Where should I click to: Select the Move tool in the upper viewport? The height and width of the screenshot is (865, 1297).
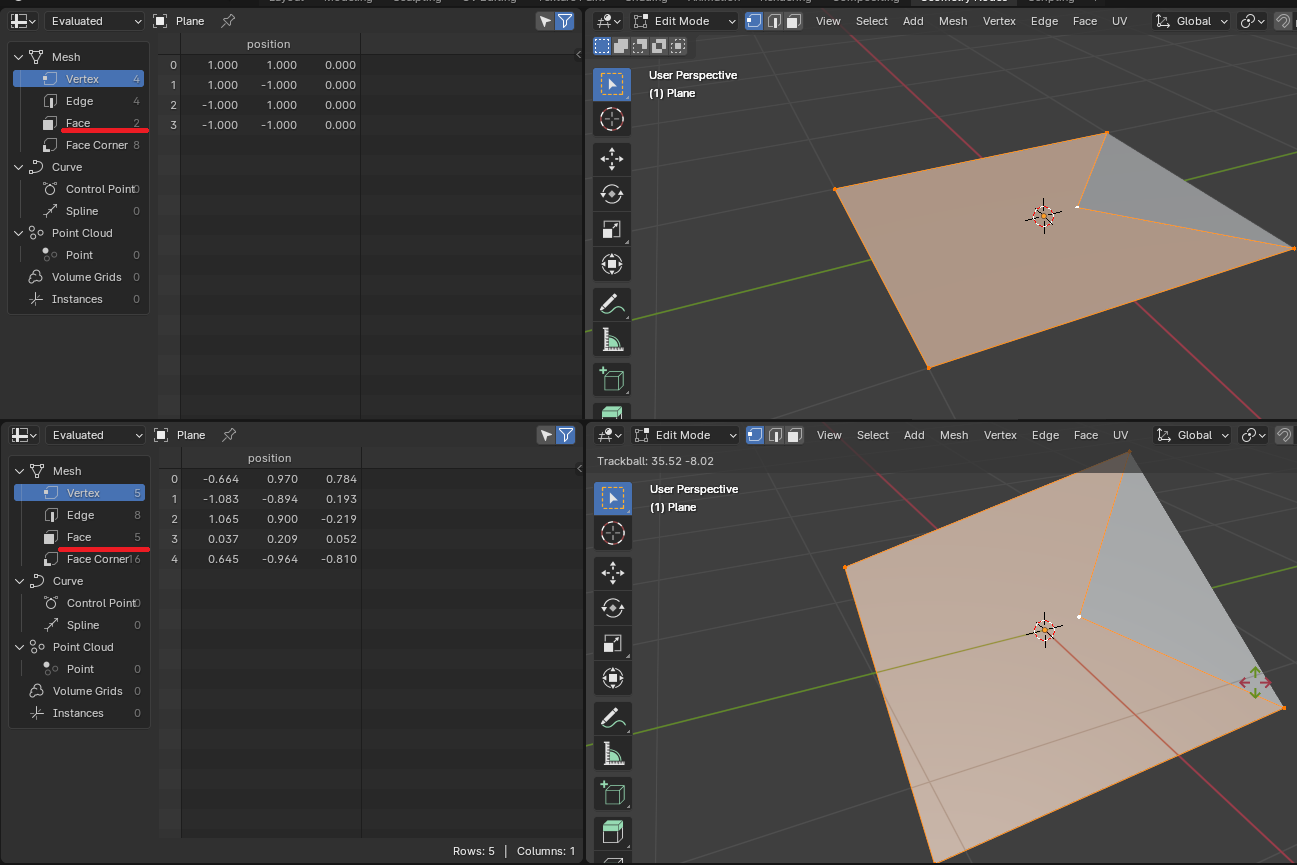[612, 158]
